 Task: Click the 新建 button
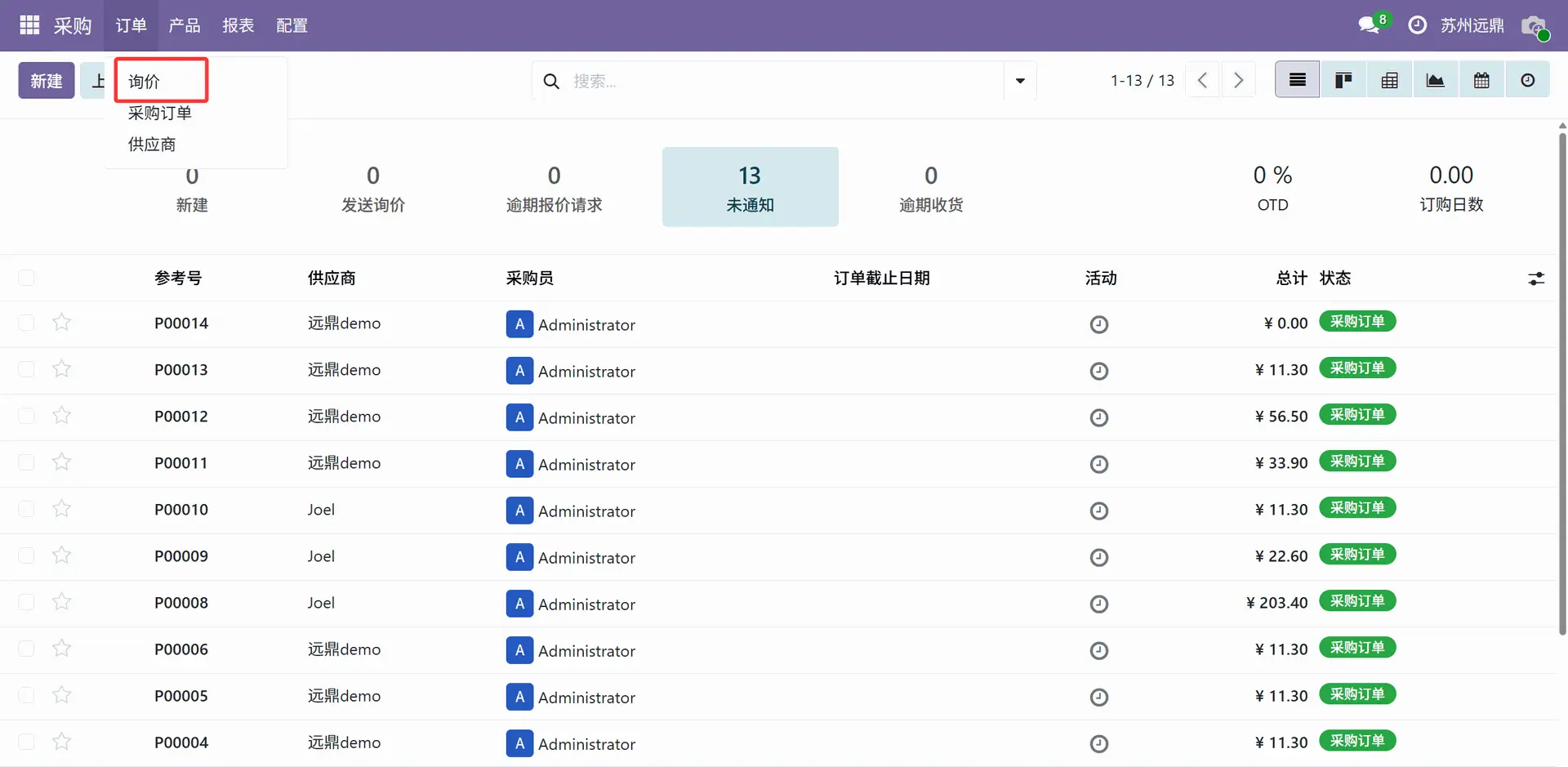point(47,81)
